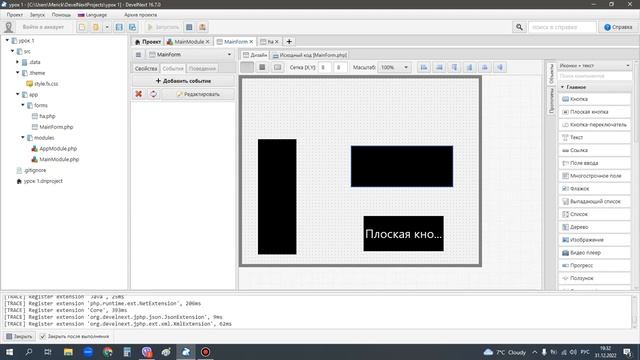Select MainForm.php in project tree
640x360 pixels.
tap(53, 127)
